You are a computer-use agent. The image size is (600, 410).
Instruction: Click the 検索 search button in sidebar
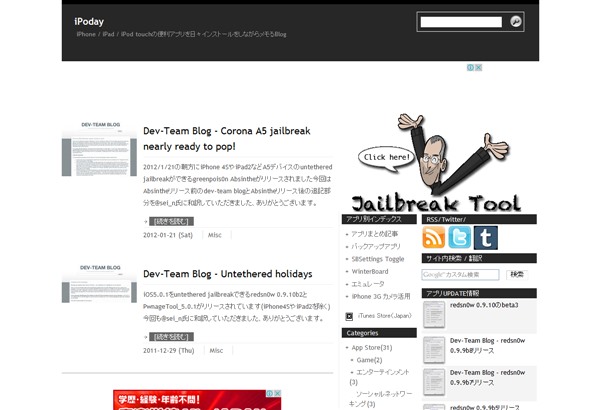tap(517, 274)
